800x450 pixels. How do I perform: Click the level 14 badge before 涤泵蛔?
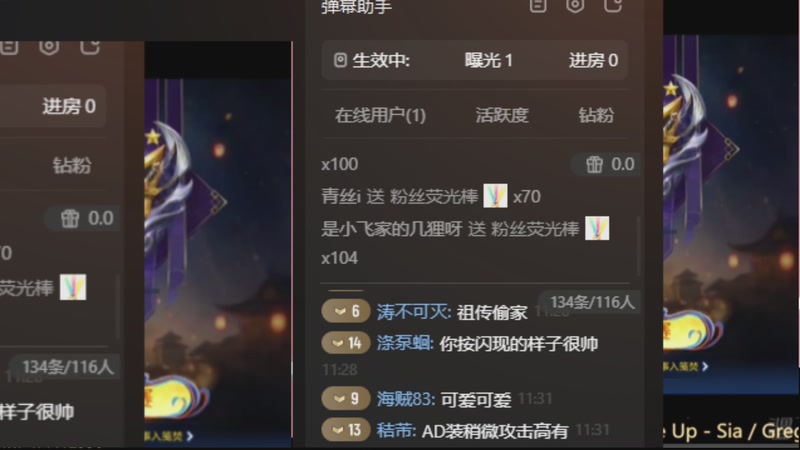[346, 343]
